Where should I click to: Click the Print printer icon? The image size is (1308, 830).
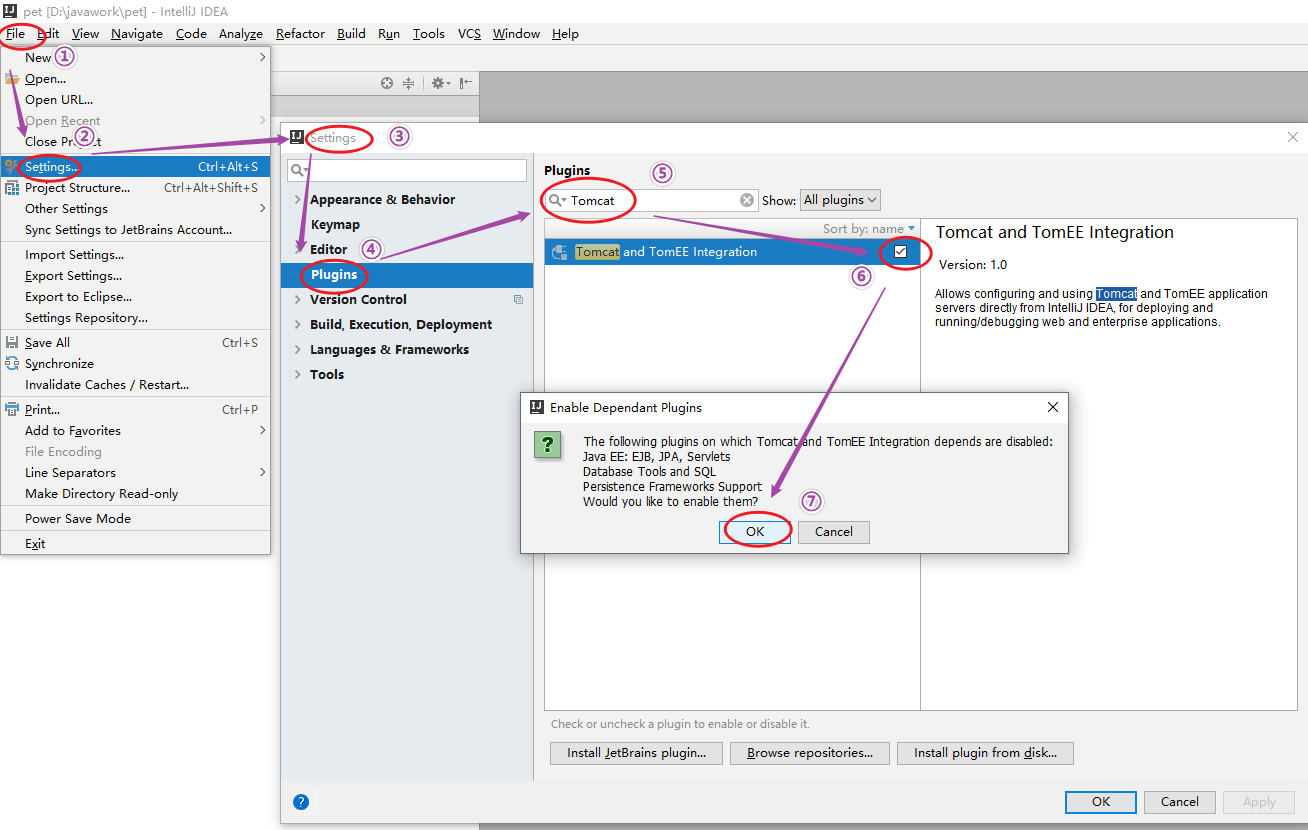click(12, 410)
